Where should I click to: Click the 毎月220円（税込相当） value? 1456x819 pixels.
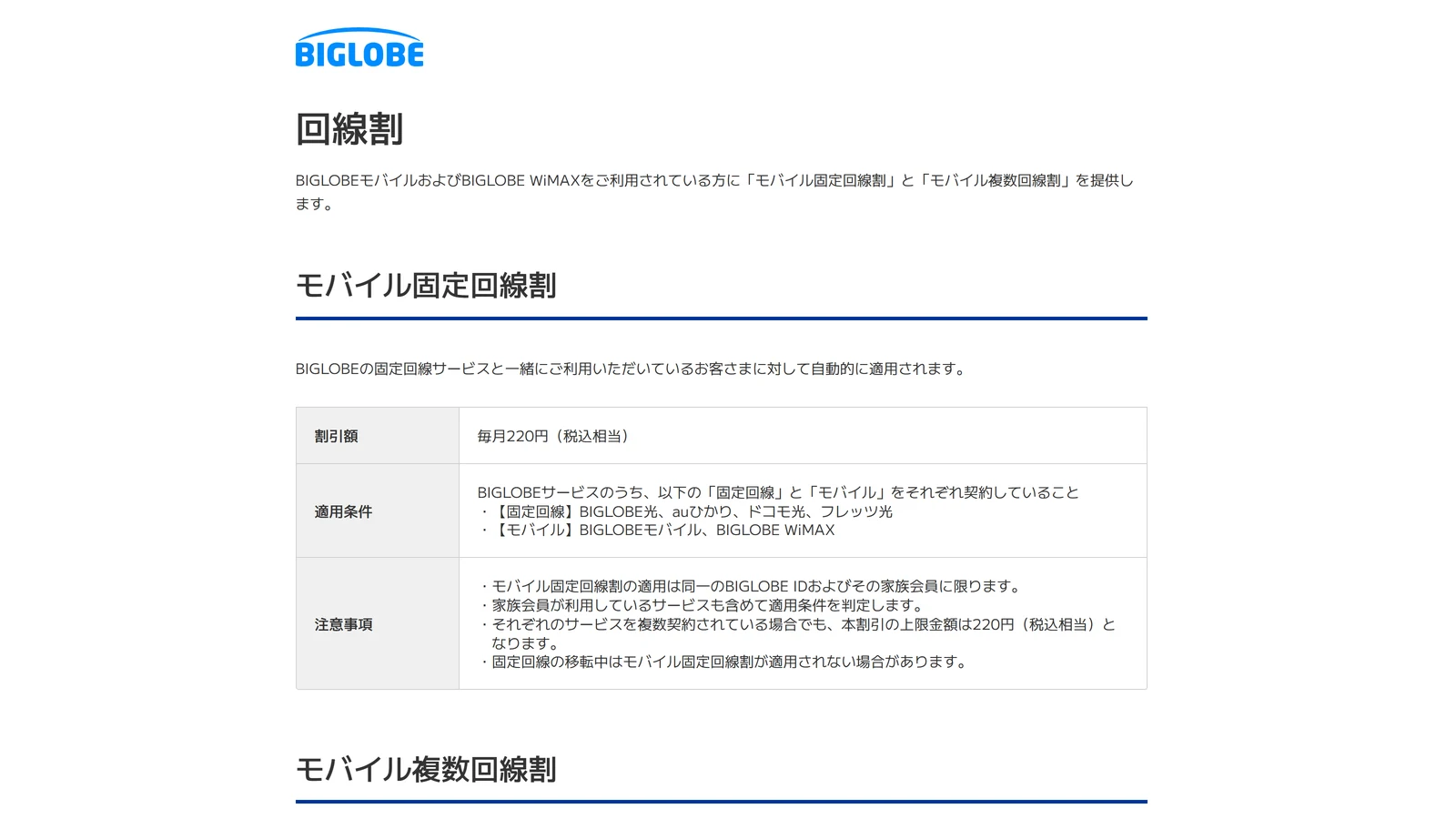[555, 436]
